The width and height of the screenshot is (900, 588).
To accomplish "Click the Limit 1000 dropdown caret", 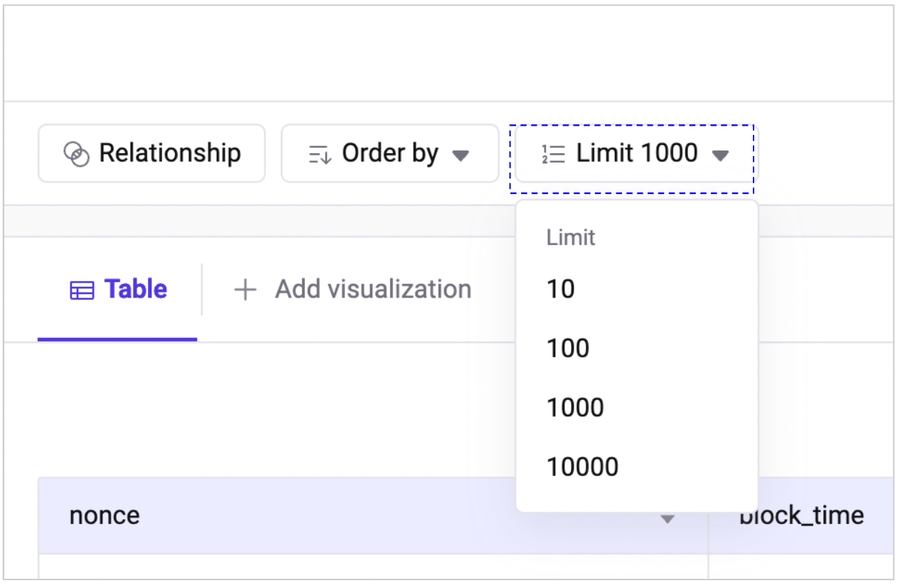I will [720, 155].
